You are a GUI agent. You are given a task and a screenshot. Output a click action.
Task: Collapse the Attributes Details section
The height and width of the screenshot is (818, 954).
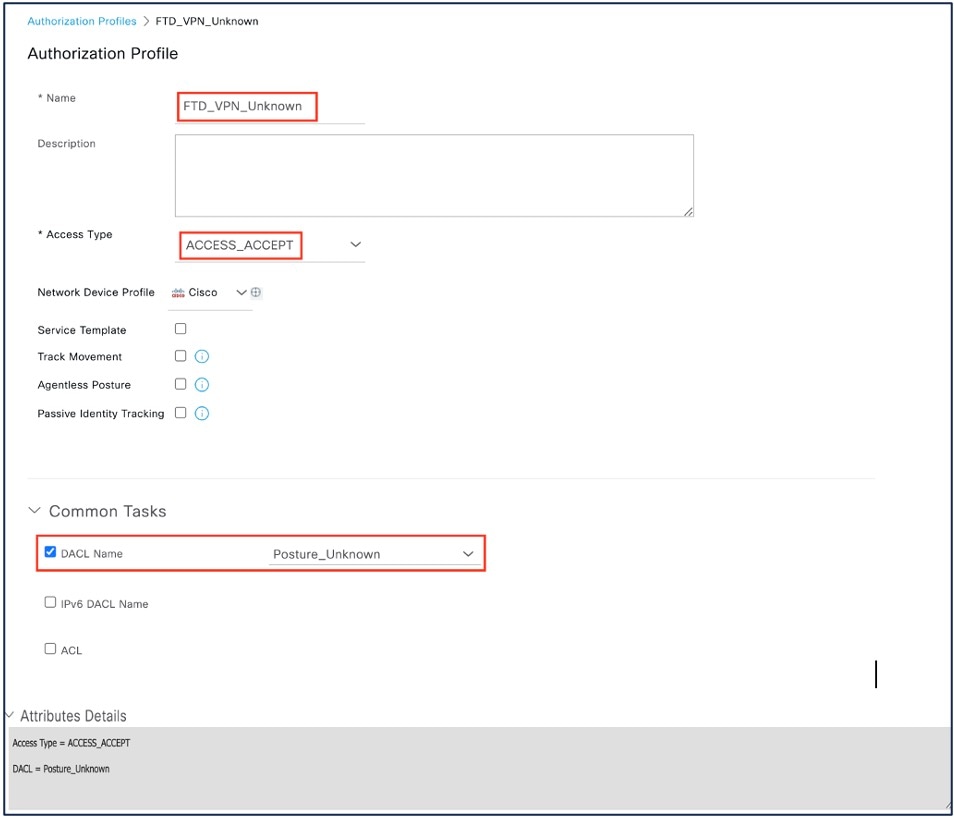[10, 715]
